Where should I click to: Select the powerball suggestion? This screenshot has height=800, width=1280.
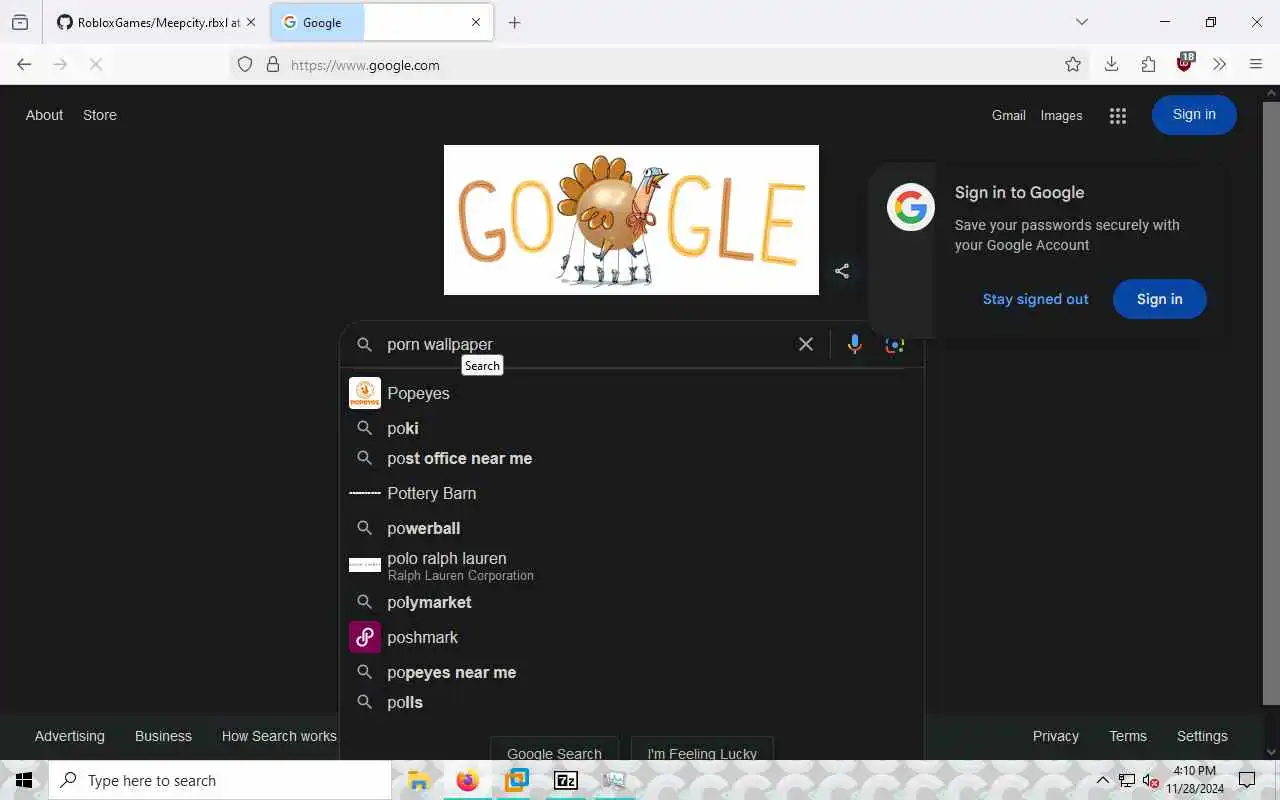(632, 528)
